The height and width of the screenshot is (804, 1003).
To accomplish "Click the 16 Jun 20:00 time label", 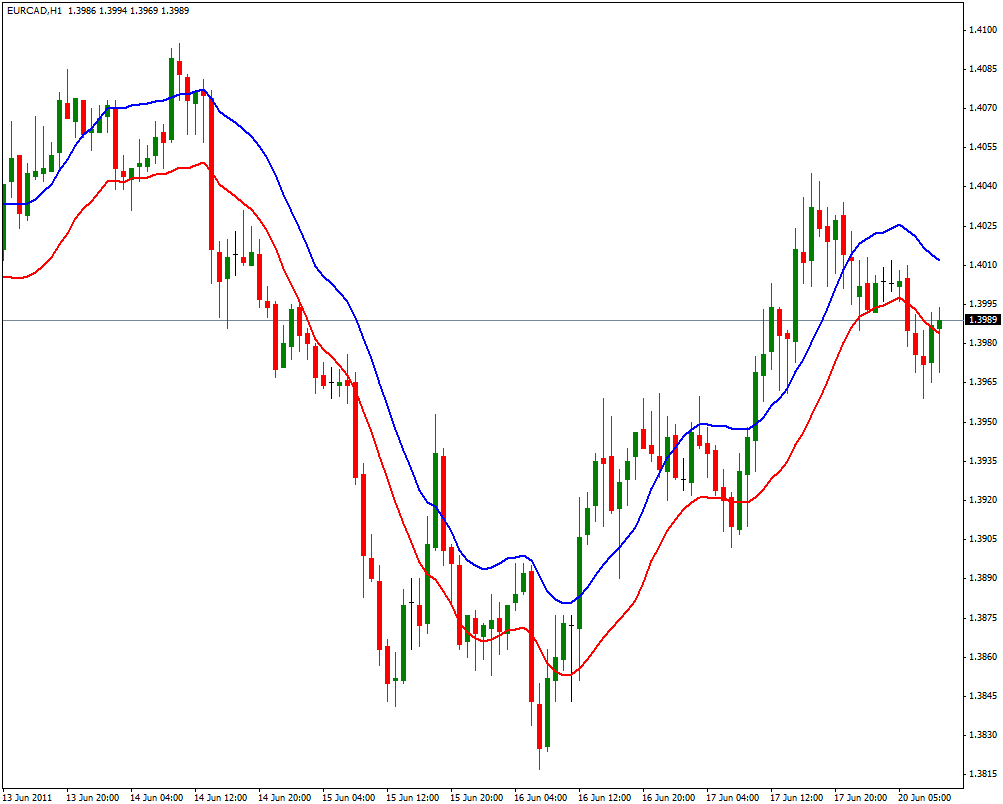I will [668, 798].
